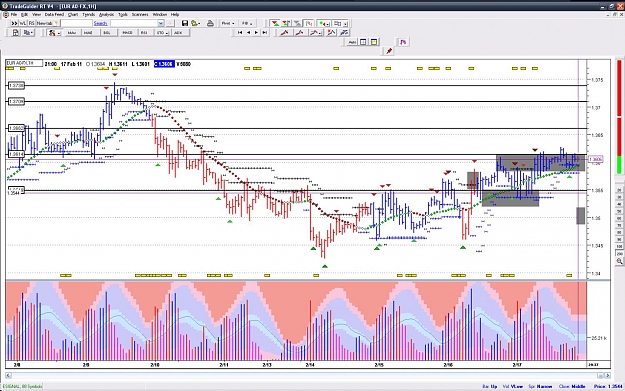Select the 200 zoom level button
The height and width of the screenshot is (391, 625).
(x=619, y=253)
